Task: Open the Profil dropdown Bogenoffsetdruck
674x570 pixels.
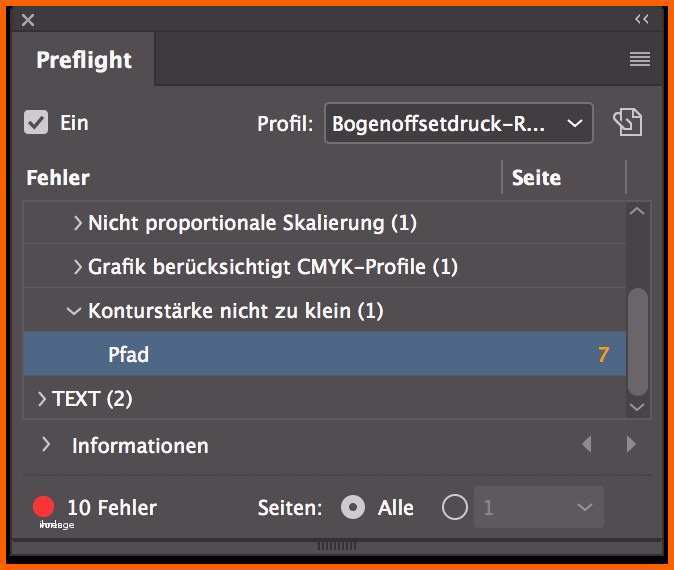Action: point(459,123)
